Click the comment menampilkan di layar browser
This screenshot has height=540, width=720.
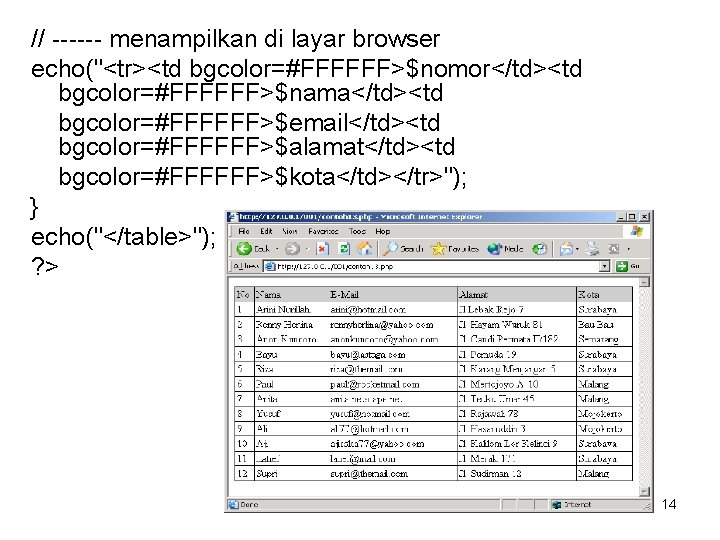[x=275, y=39]
